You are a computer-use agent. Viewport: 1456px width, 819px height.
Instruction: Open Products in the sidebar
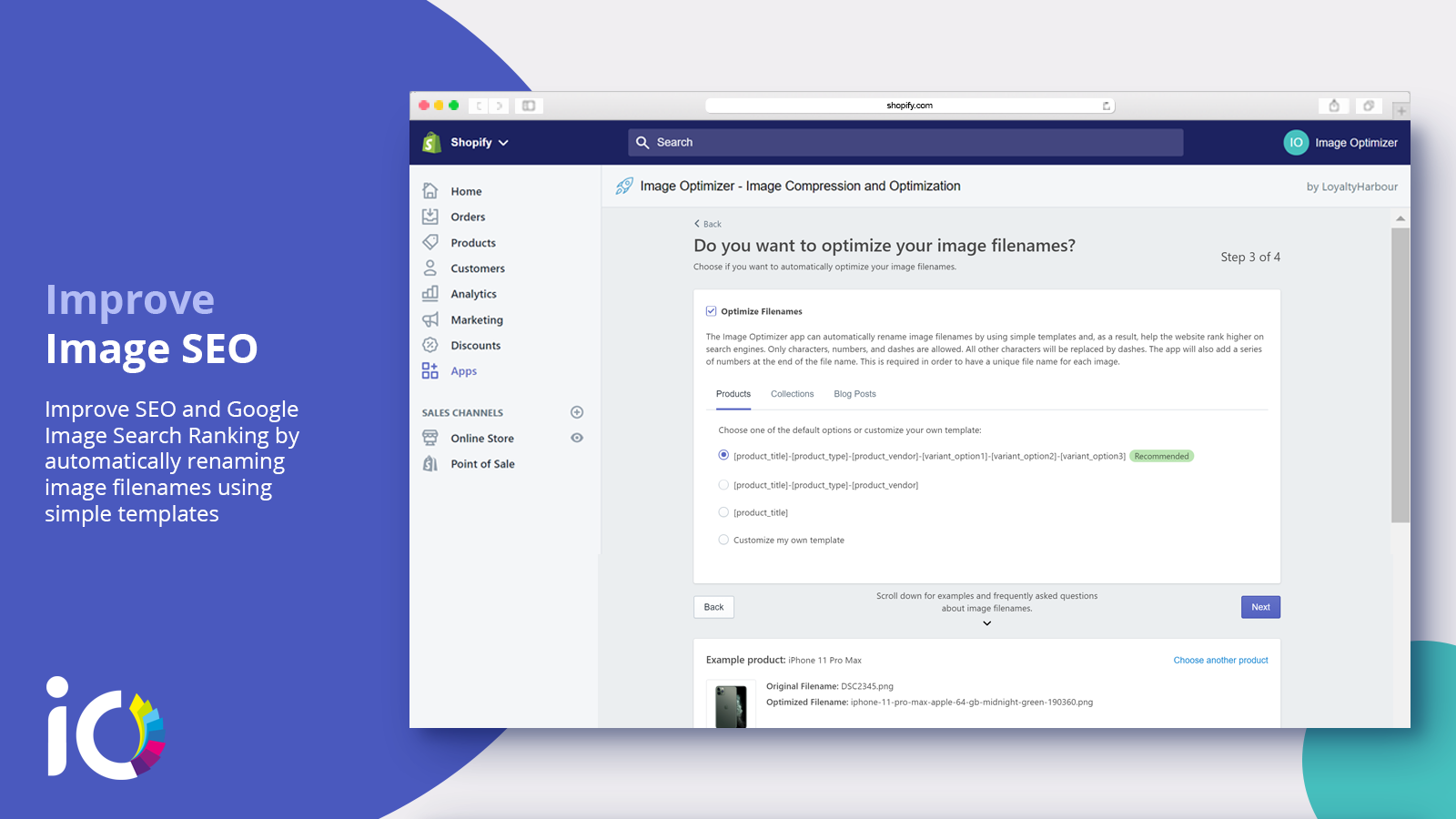473,243
